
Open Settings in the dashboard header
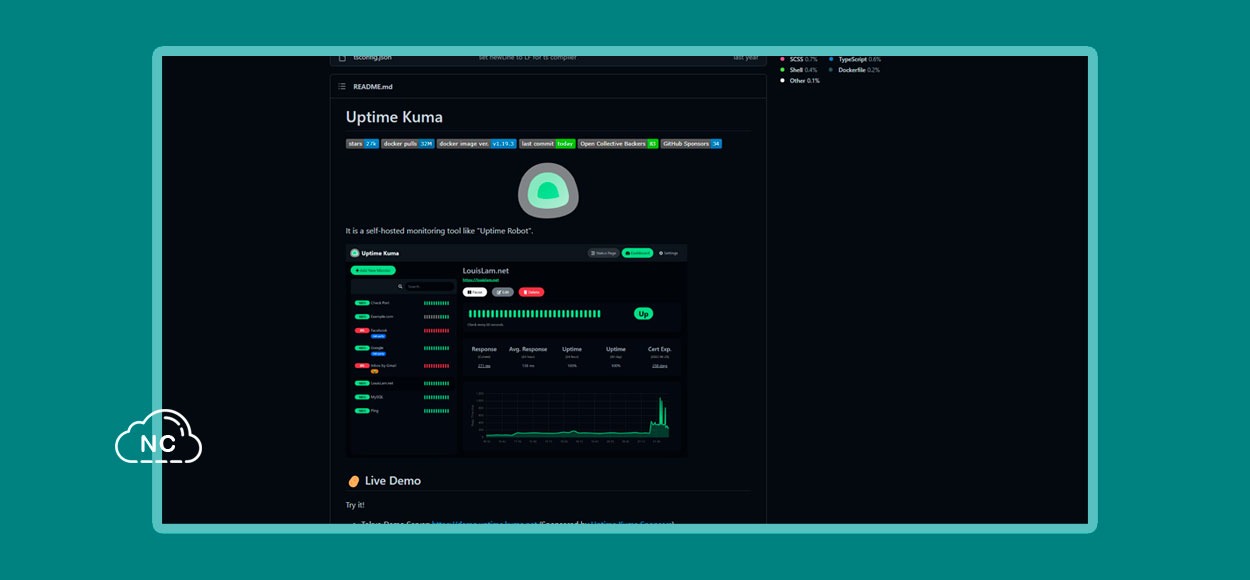point(668,253)
